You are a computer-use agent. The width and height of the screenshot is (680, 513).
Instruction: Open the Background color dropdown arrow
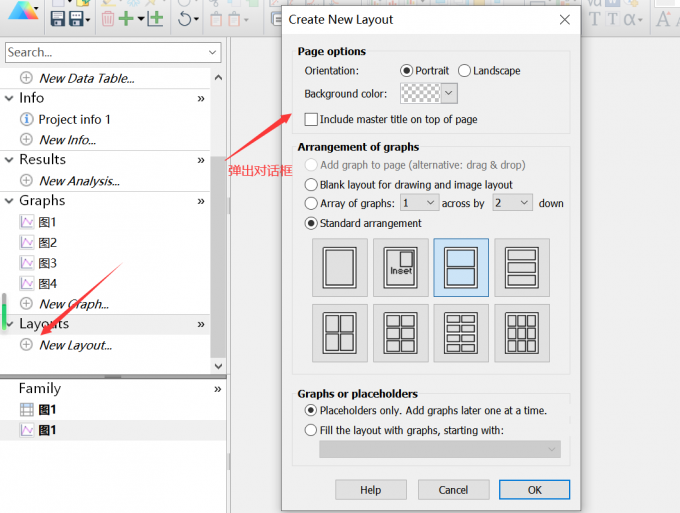449,93
